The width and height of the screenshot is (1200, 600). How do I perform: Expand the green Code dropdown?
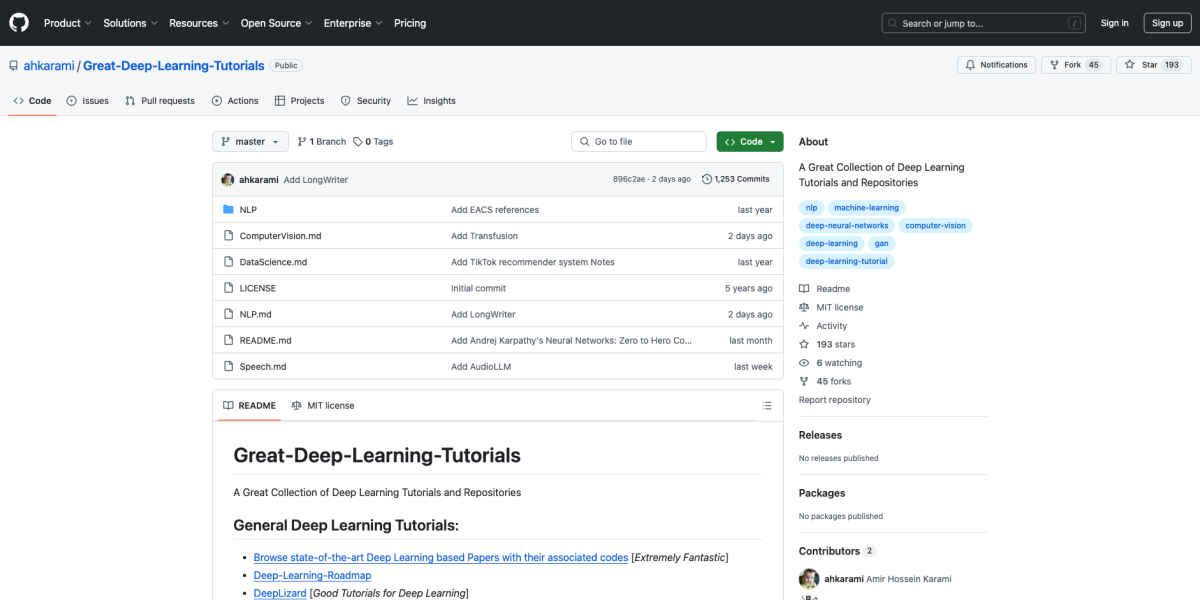pos(749,141)
